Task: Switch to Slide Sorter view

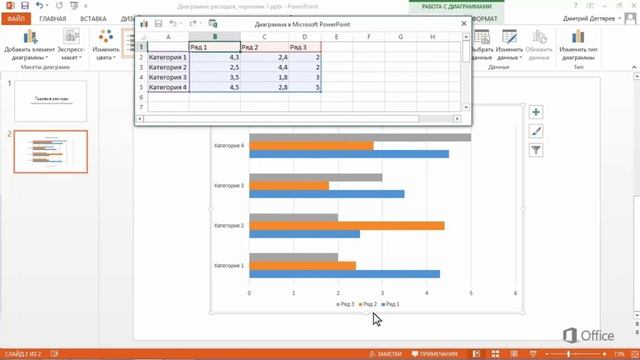Action: click(495, 354)
